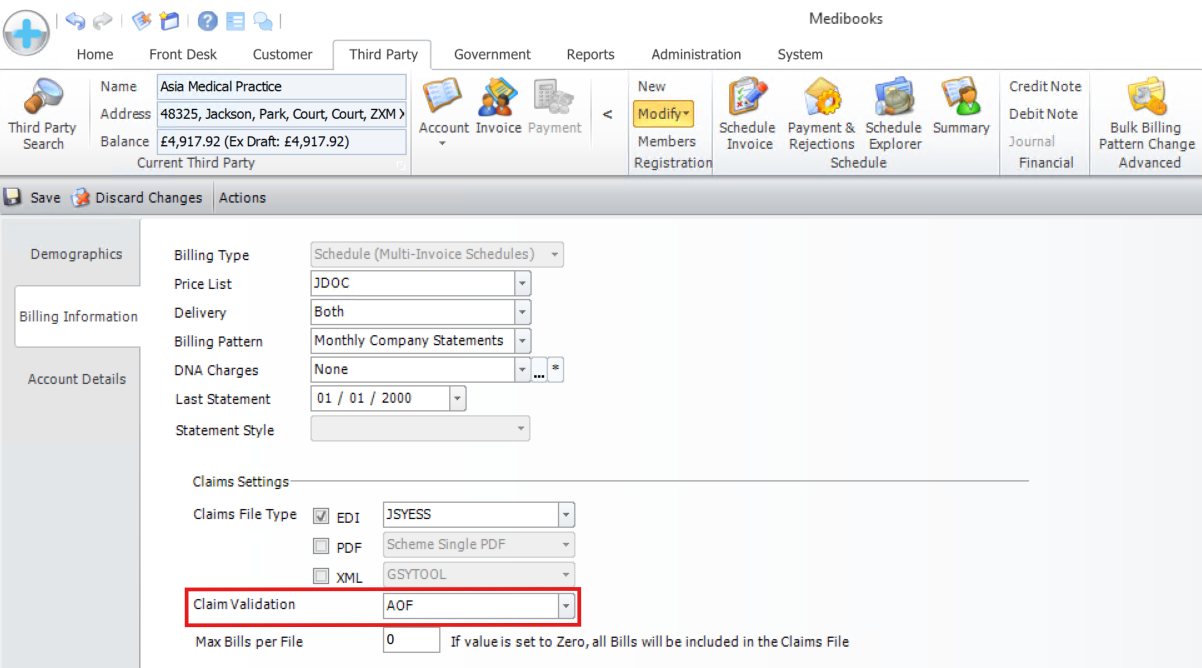Expand the Claim Validation dropdown
This screenshot has height=668, width=1202.
[566, 606]
